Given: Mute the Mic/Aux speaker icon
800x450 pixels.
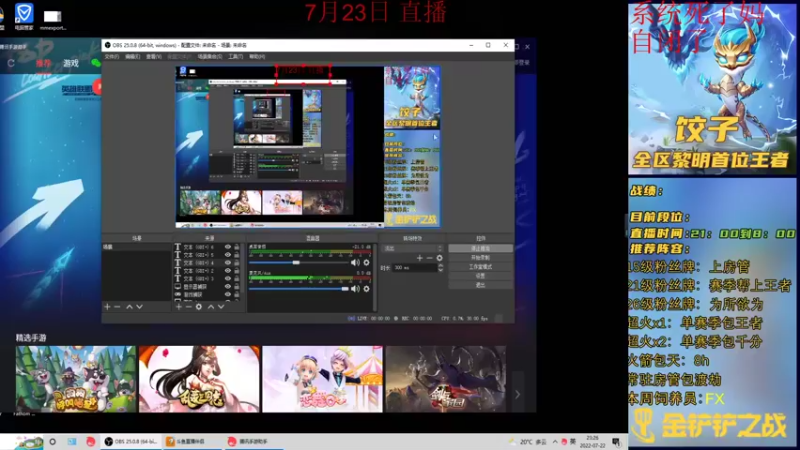Looking at the screenshot, I should (355, 289).
